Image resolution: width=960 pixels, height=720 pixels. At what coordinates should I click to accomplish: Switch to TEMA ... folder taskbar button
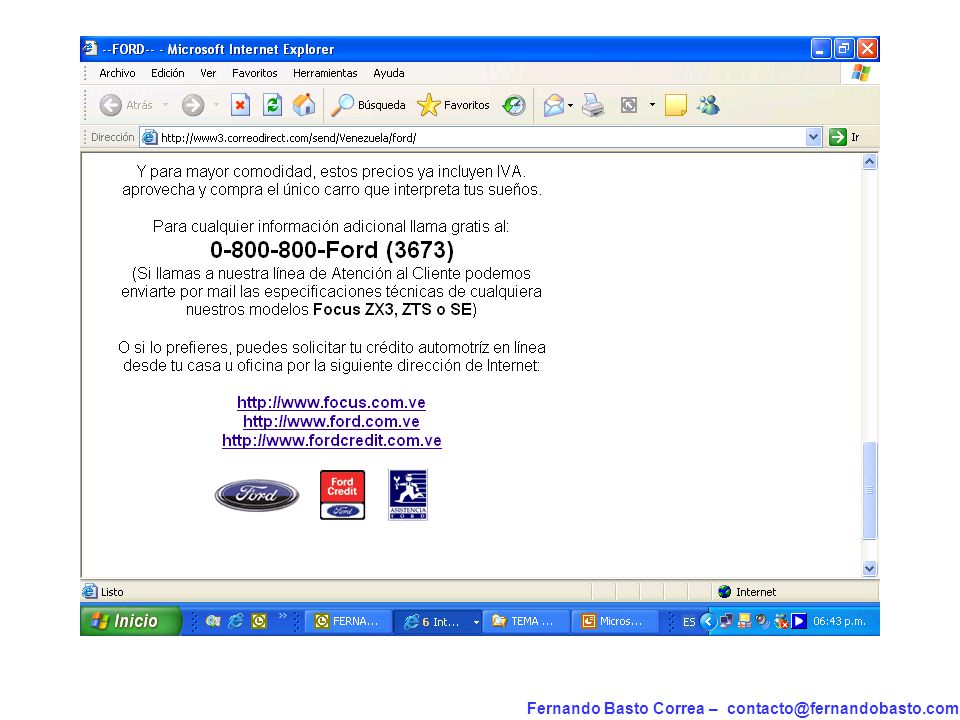point(525,621)
